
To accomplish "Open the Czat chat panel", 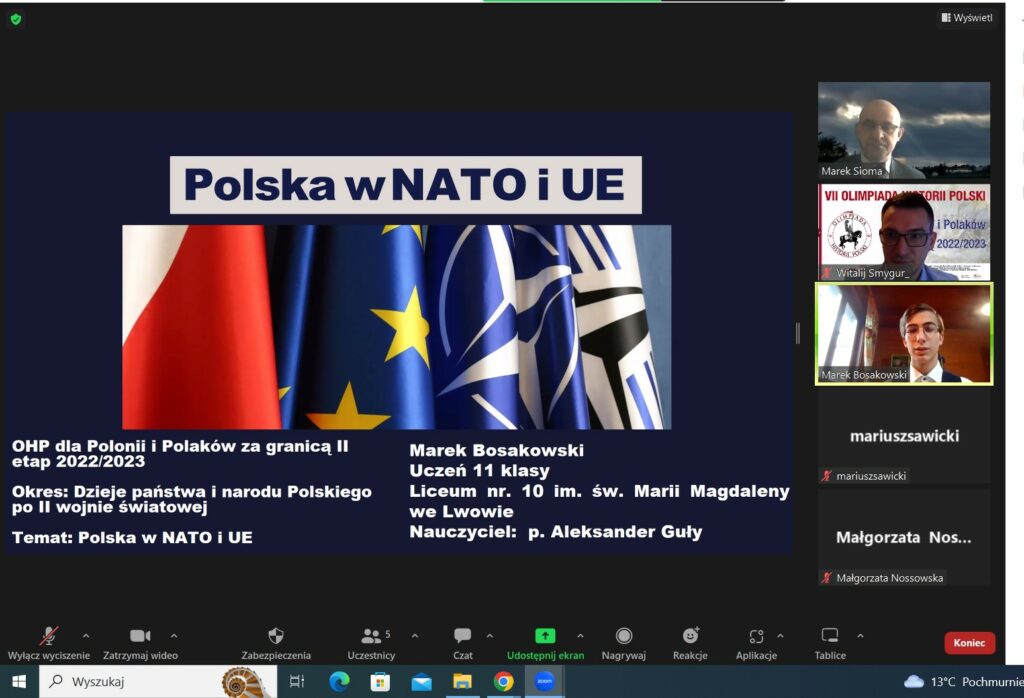I will click(462, 637).
